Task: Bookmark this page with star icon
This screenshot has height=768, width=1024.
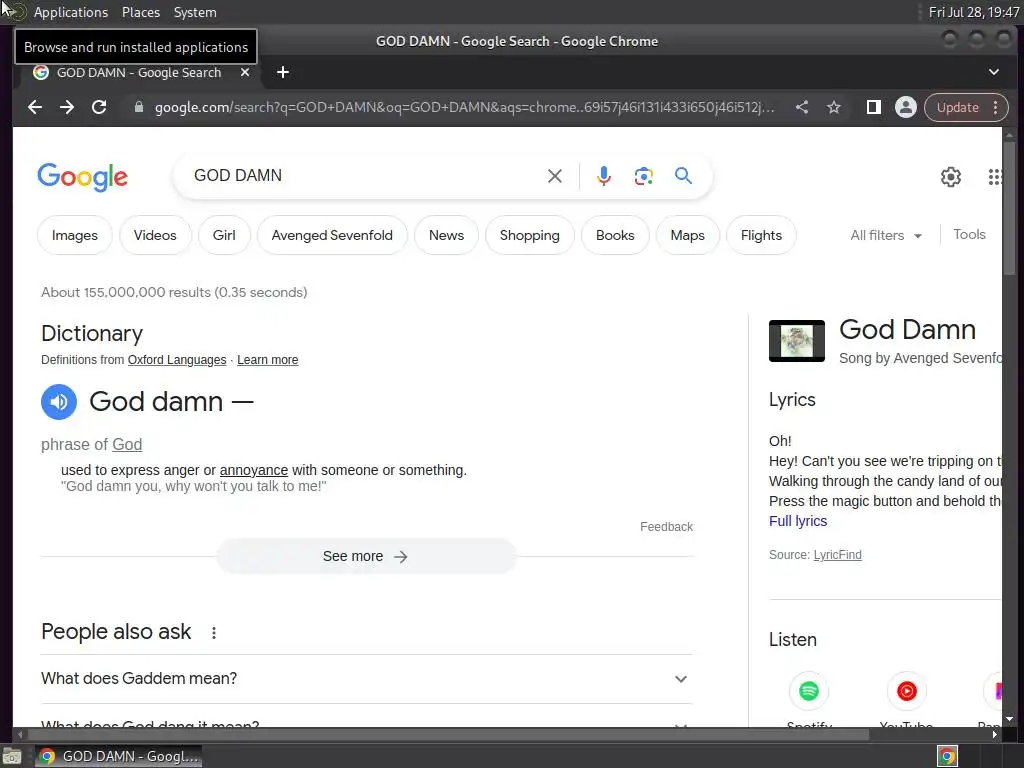Action: tap(834, 107)
